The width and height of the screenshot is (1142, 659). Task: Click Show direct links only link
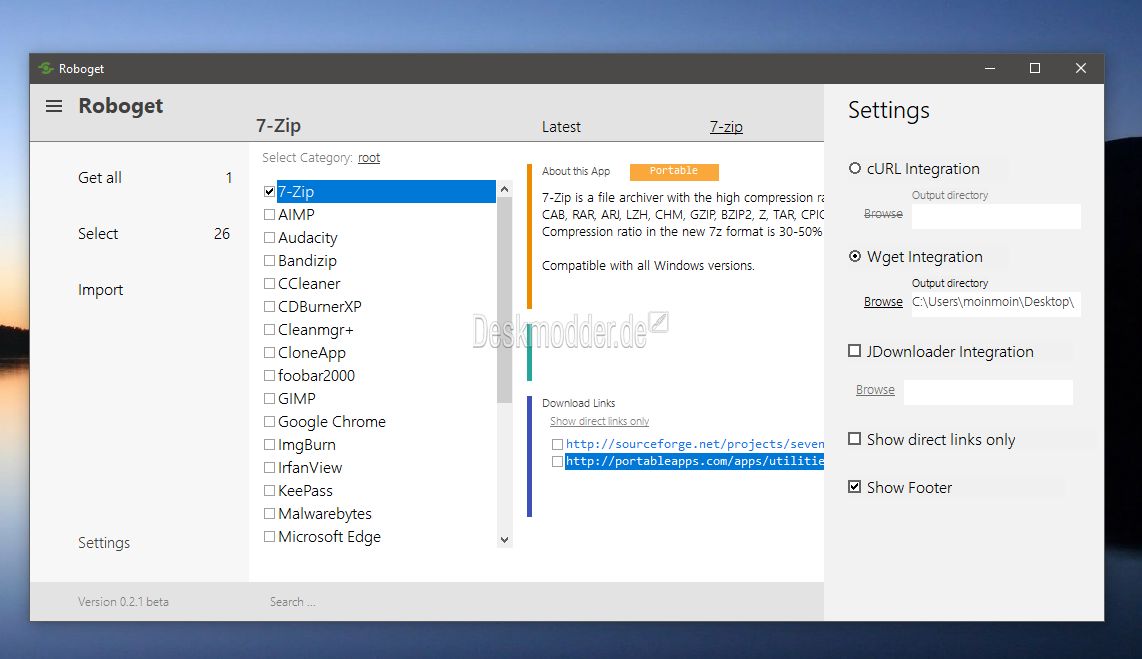pyautogui.click(x=599, y=422)
